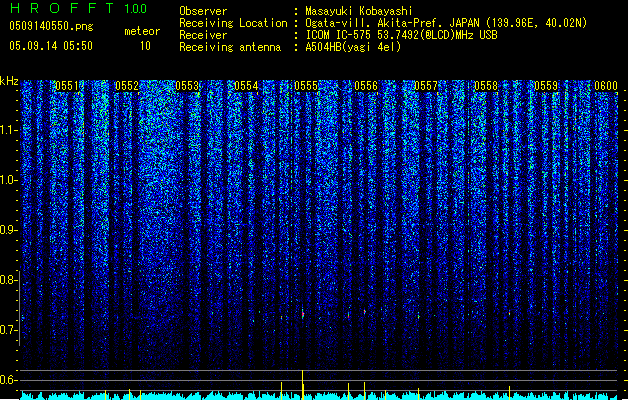Click the 1.1 kHz frequency label
Viewport: 629px width, 400px height.
click(8, 130)
